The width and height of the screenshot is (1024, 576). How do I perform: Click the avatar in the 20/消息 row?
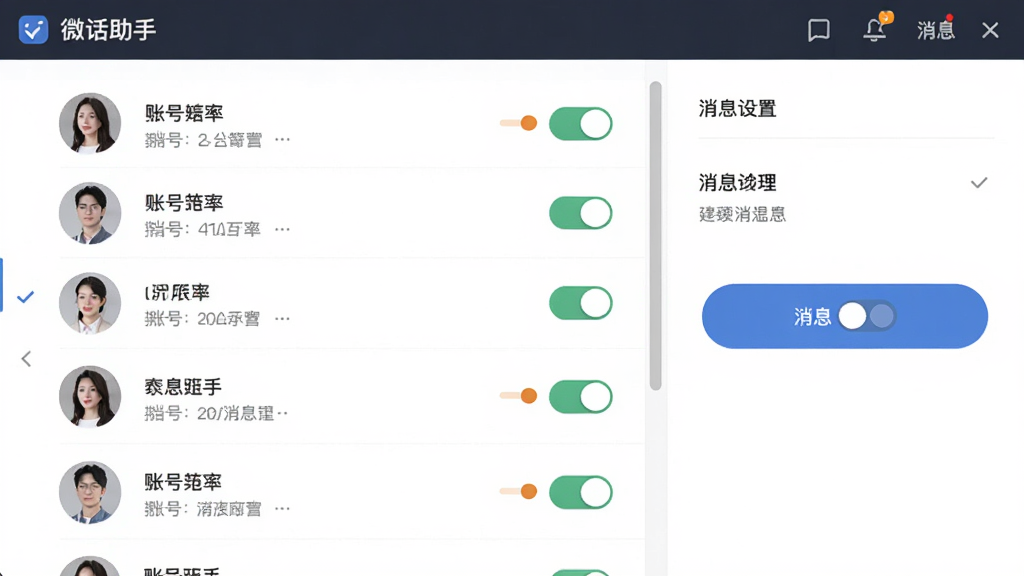90,396
